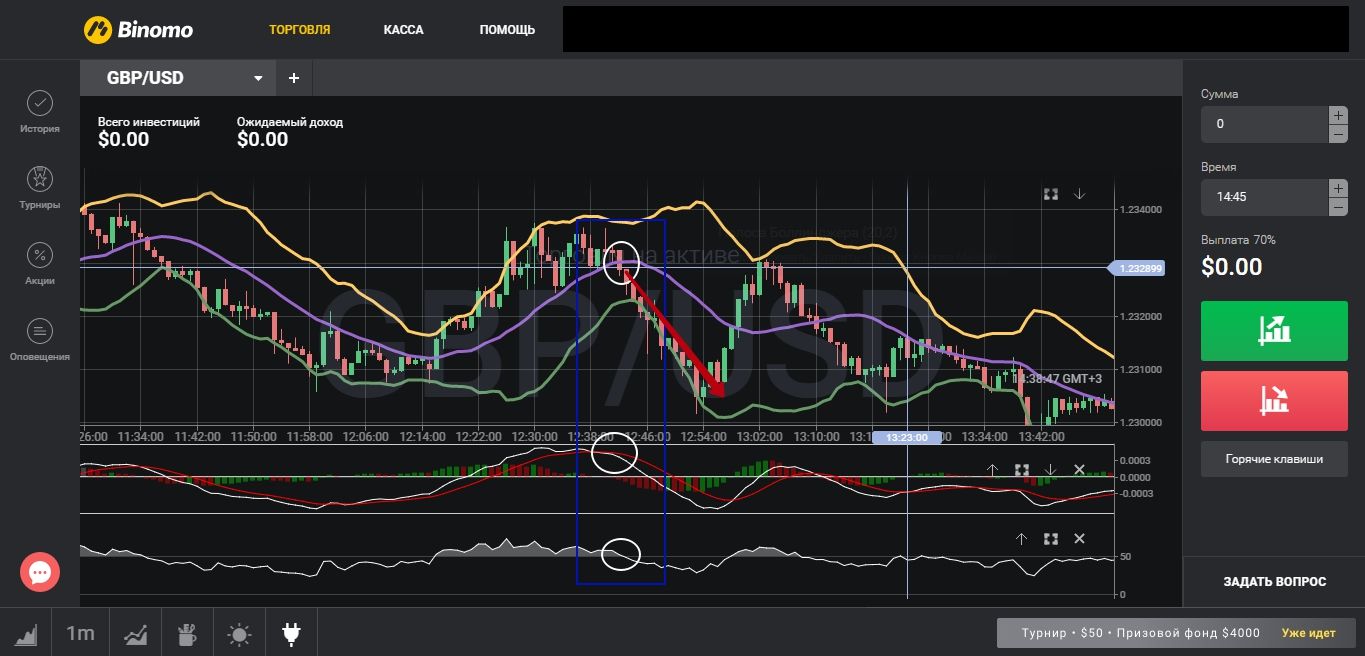The image size is (1365, 656).
Task: Place an up trade with green button
Action: tap(1274, 330)
